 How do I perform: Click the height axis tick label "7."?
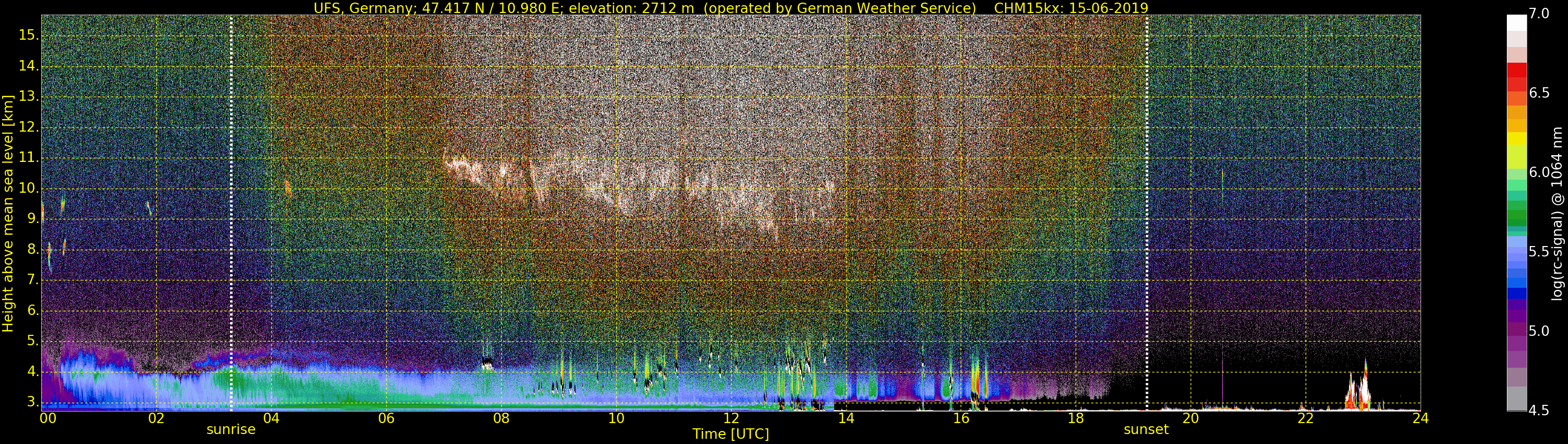(33, 280)
